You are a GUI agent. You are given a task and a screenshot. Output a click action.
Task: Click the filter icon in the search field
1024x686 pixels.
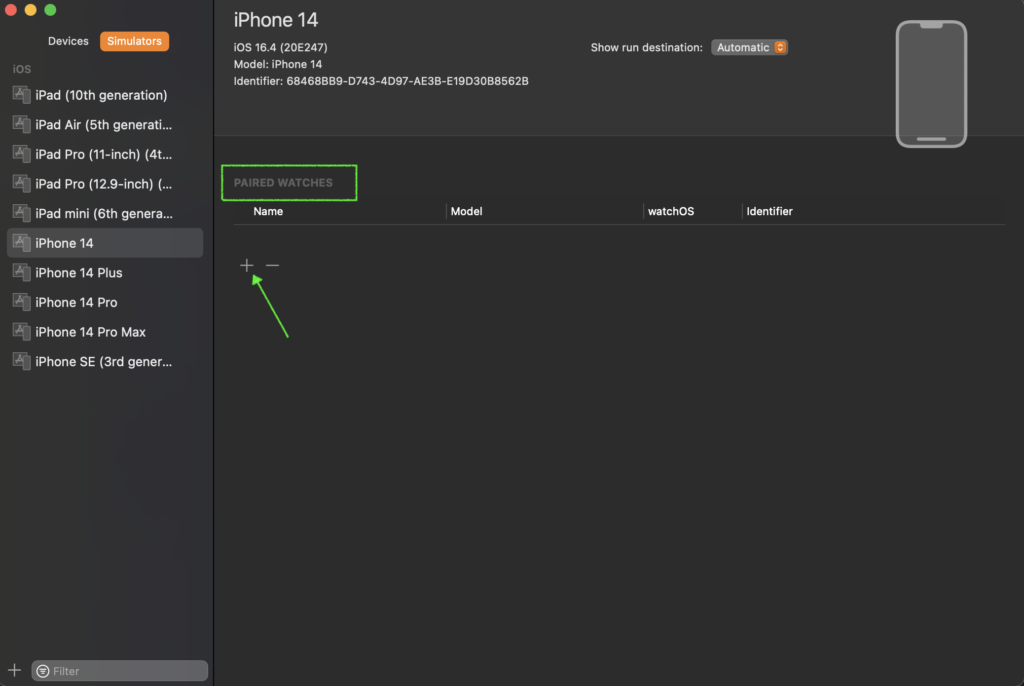point(43,671)
